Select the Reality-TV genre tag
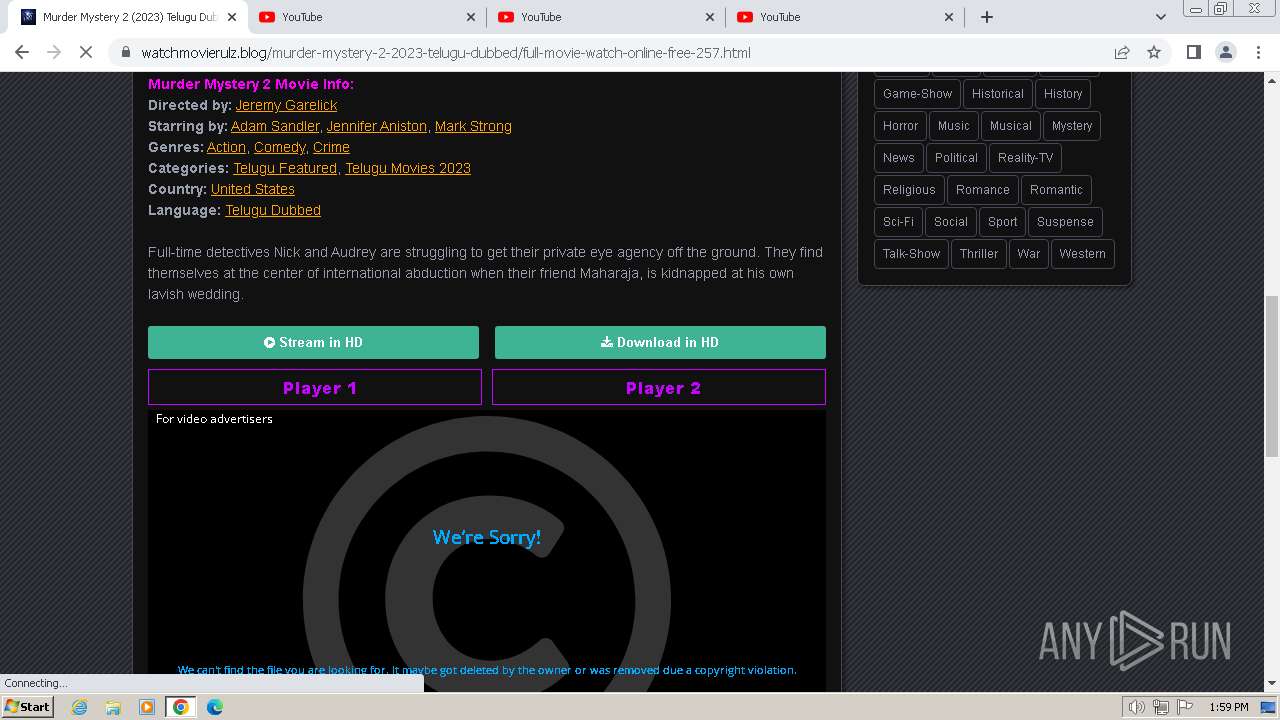 click(x=1025, y=158)
